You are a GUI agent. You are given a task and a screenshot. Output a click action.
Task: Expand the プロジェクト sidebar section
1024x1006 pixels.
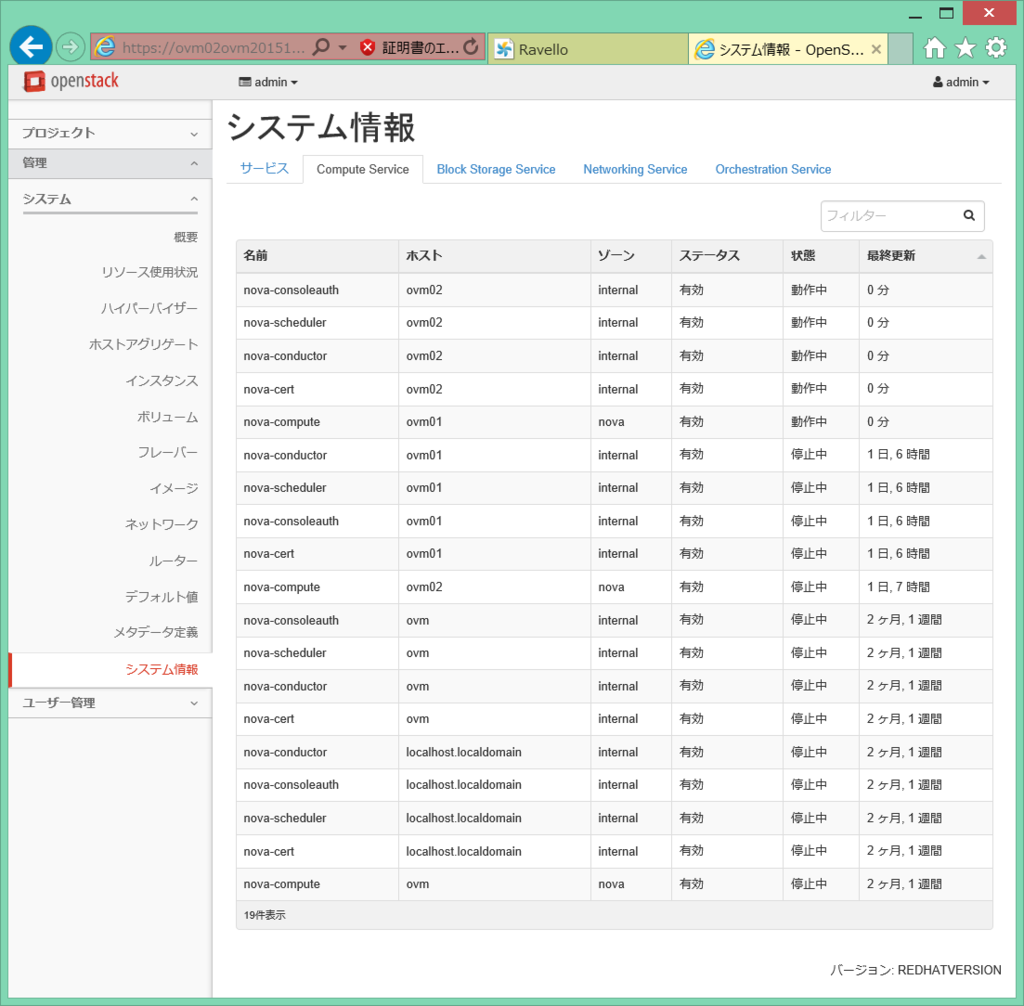pyautogui.click(x=110, y=133)
